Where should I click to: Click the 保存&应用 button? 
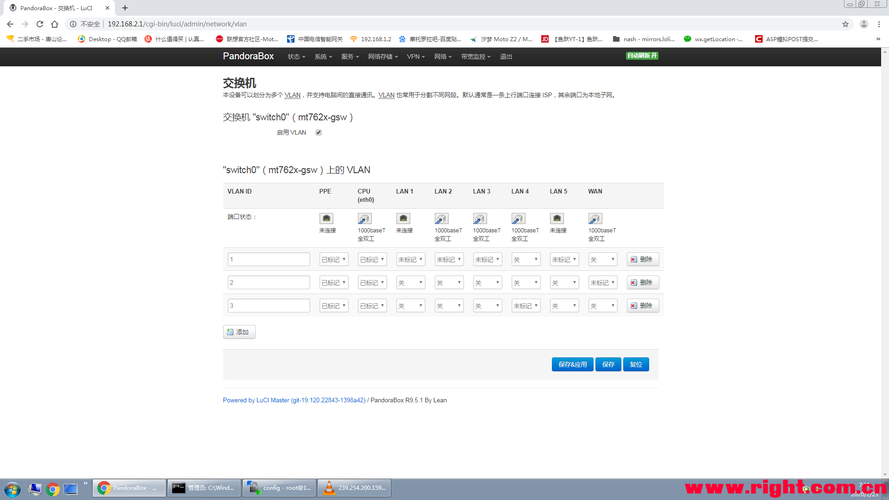click(x=572, y=365)
